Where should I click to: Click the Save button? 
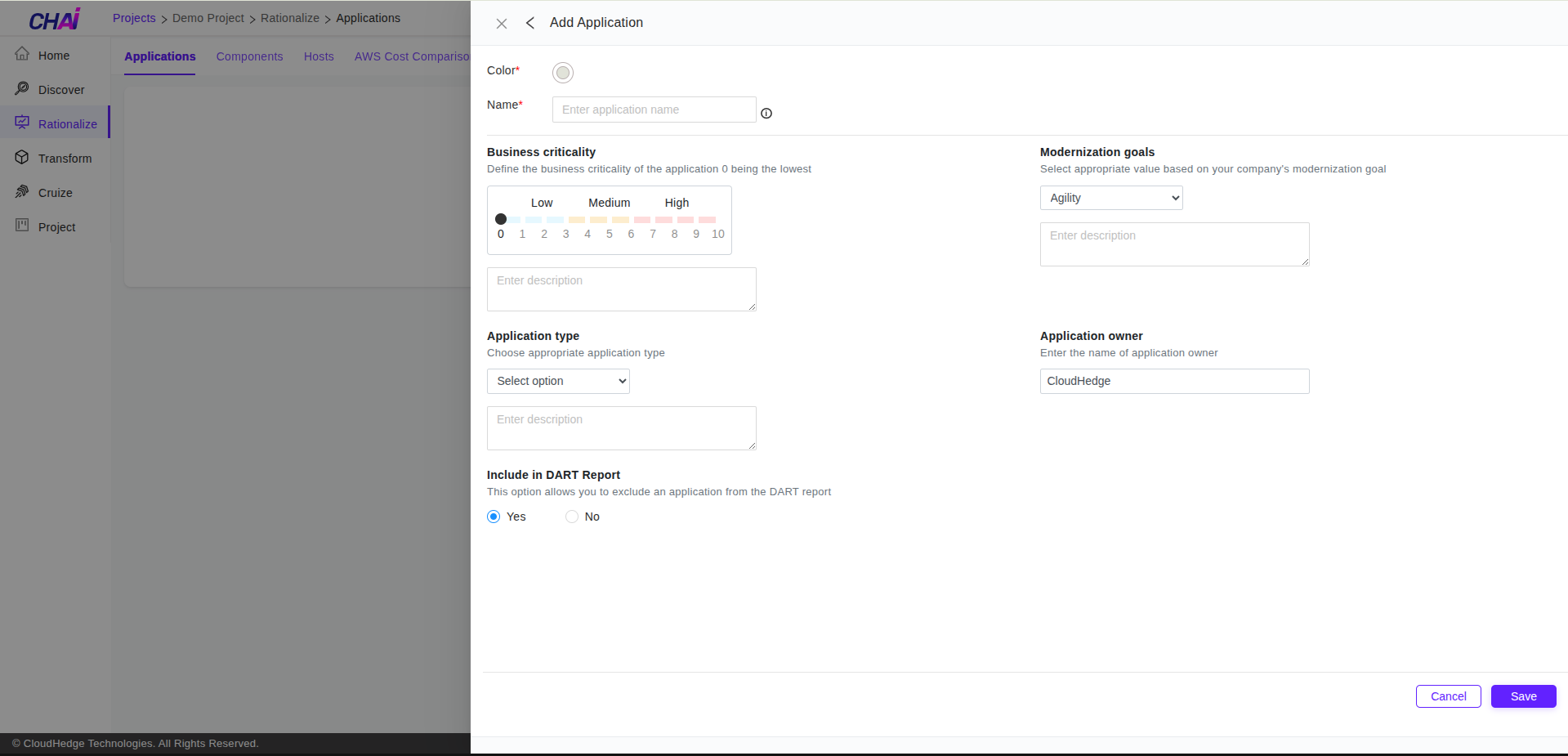point(1522,696)
